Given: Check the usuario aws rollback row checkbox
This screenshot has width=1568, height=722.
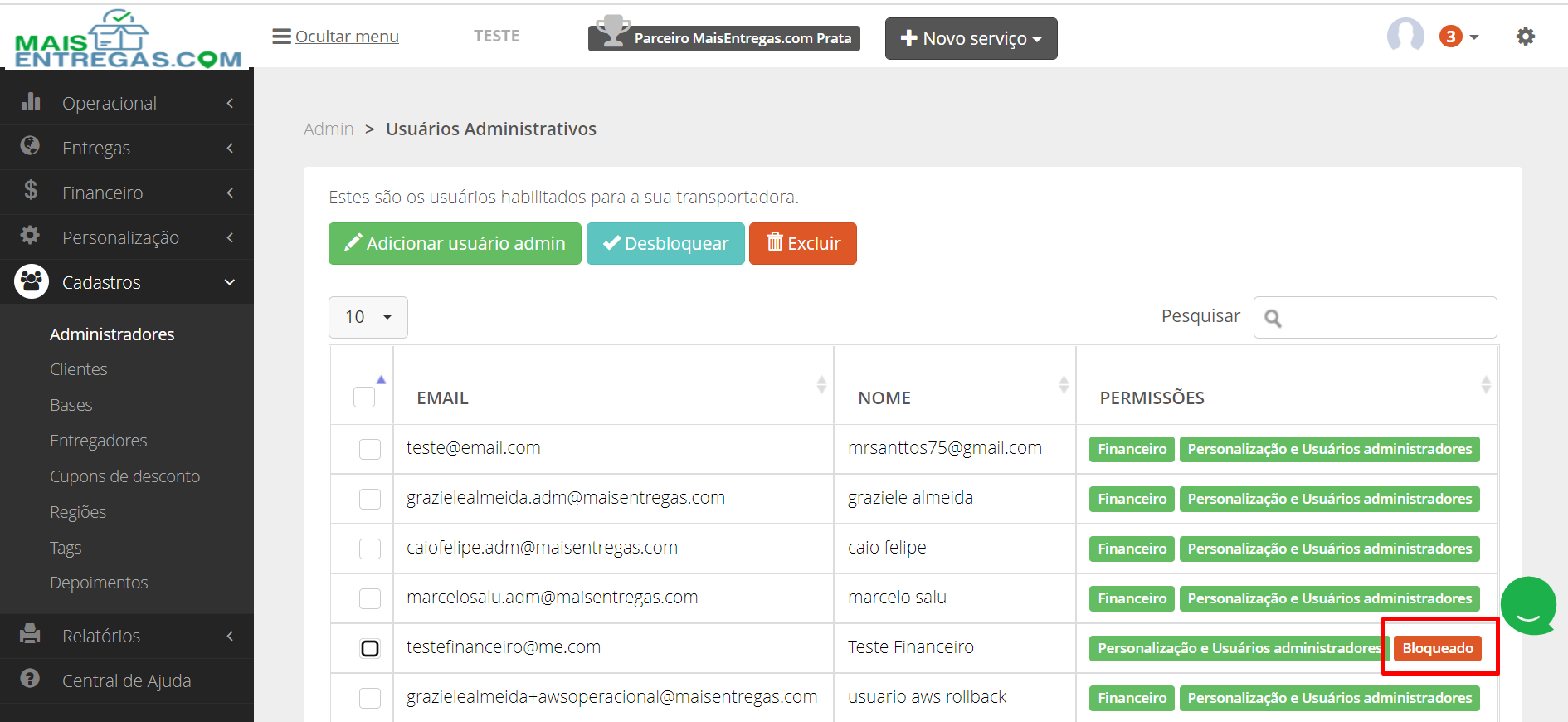Looking at the screenshot, I should pos(370,698).
